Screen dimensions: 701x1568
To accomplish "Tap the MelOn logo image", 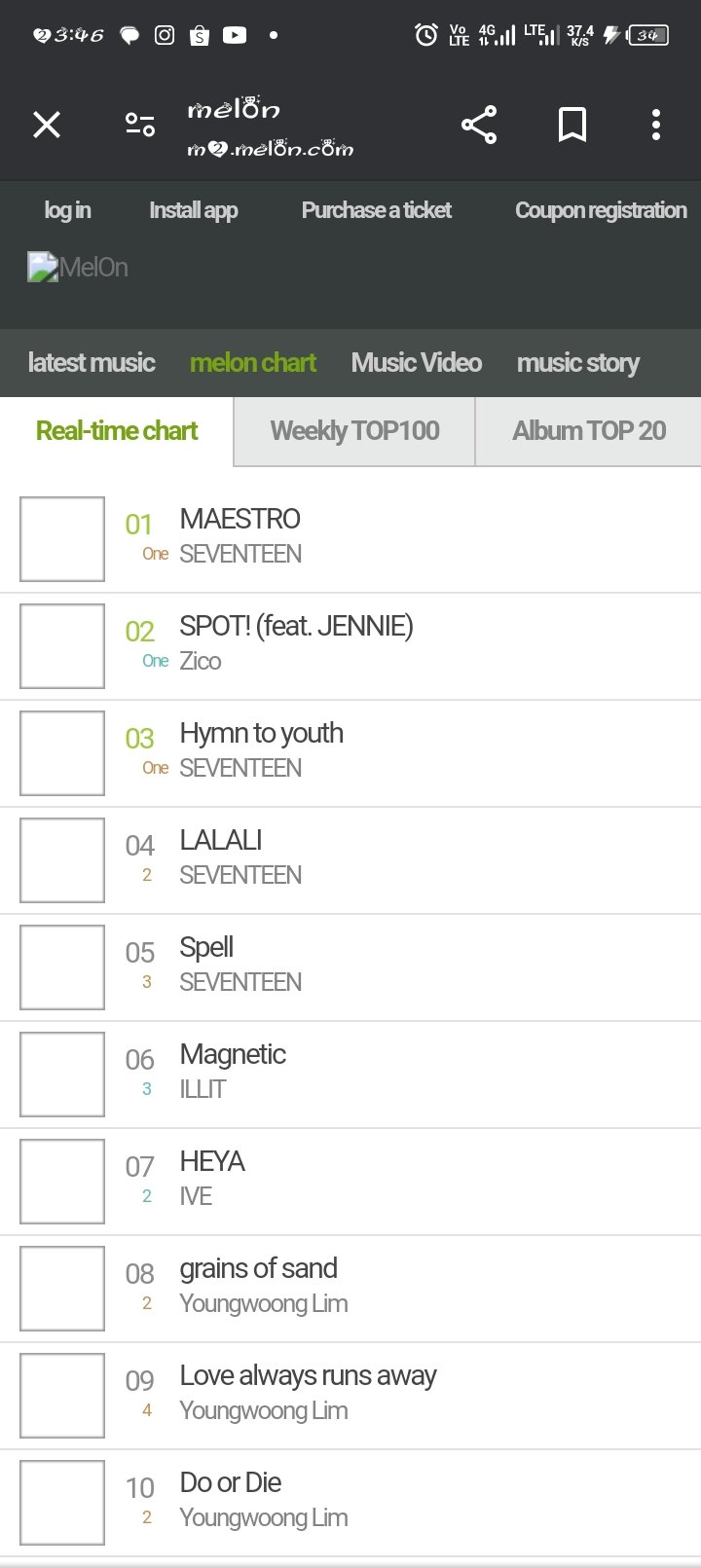I will [78, 268].
